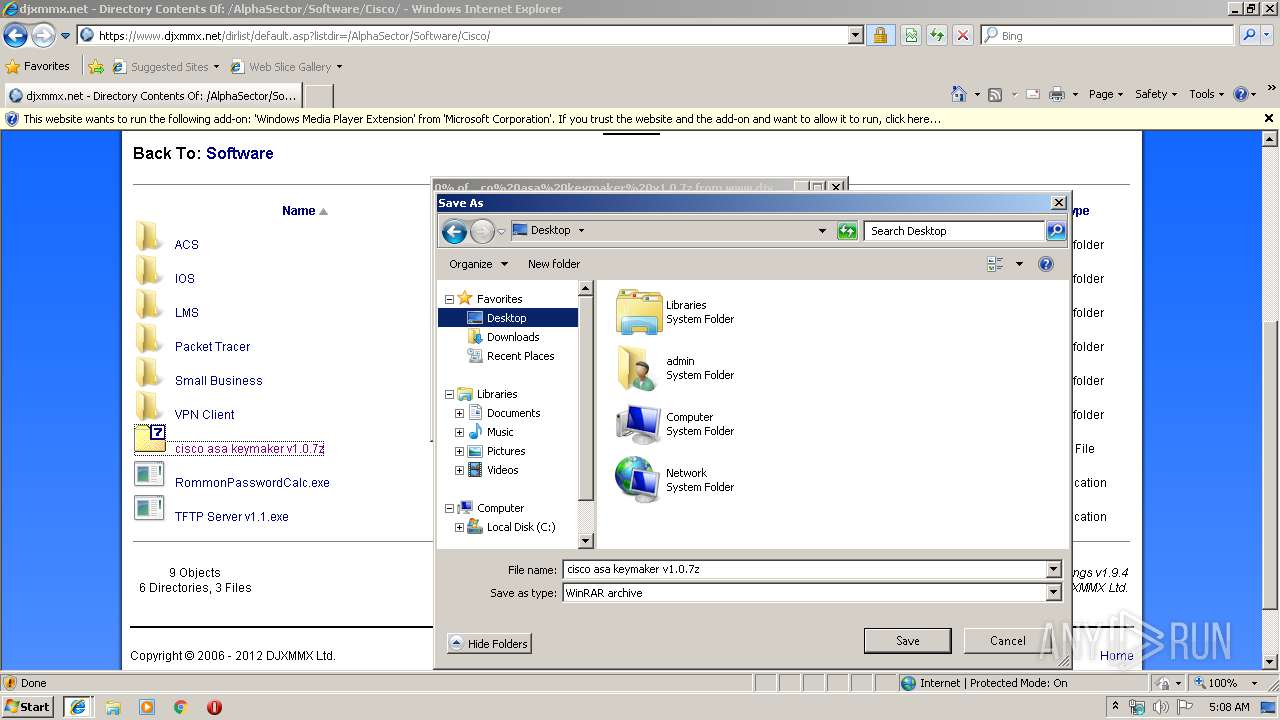
Task: Select Downloads in navigation pane
Action: [x=513, y=337]
